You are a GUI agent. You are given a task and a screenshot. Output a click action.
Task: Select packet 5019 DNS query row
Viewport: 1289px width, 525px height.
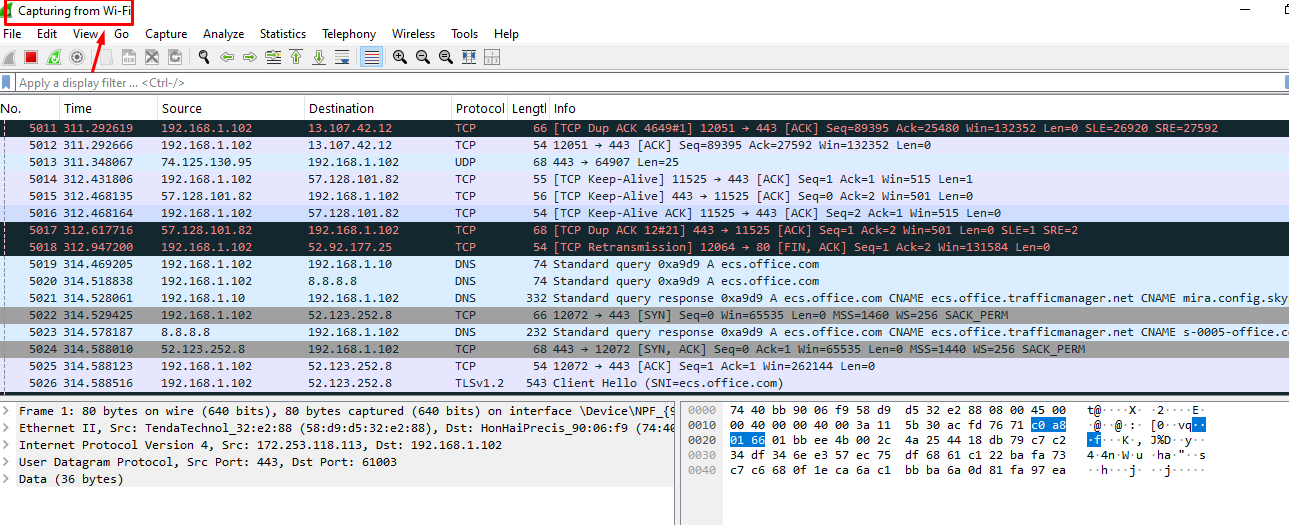pos(644,264)
